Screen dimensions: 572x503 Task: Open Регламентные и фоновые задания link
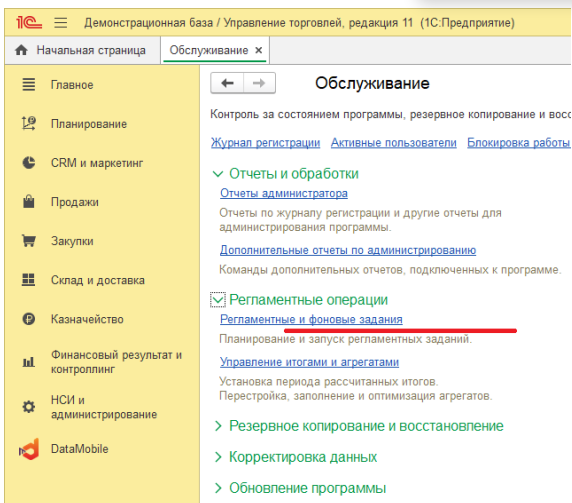coord(311,319)
